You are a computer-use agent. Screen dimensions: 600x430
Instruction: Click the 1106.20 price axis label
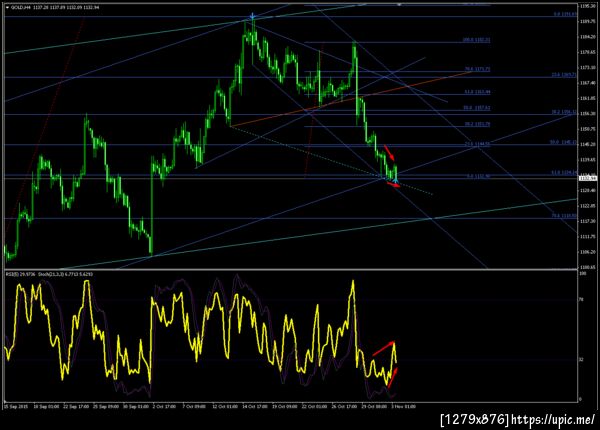587,252
